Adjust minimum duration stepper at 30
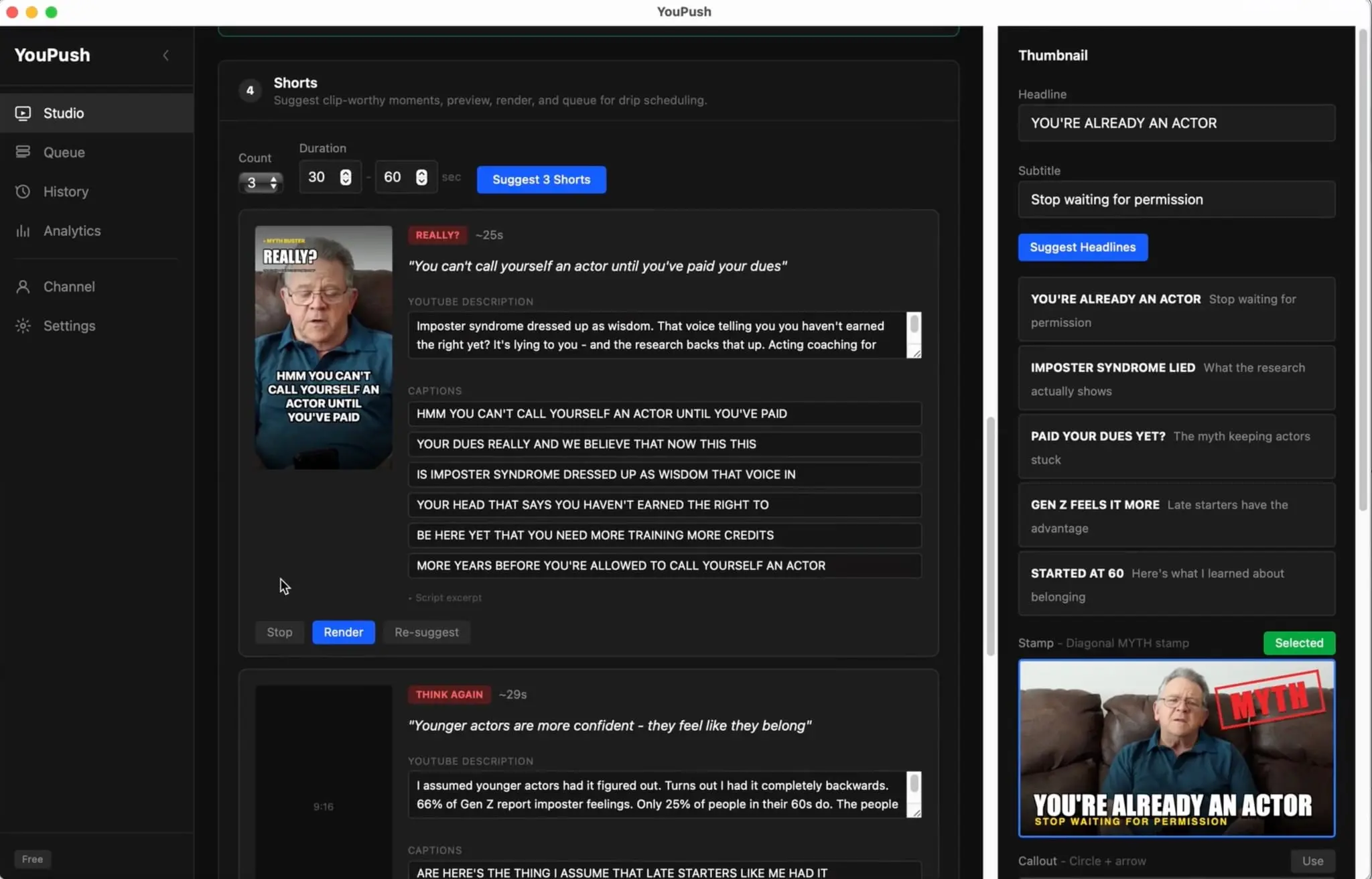The height and width of the screenshot is (879, 1372). click(346, 177)
